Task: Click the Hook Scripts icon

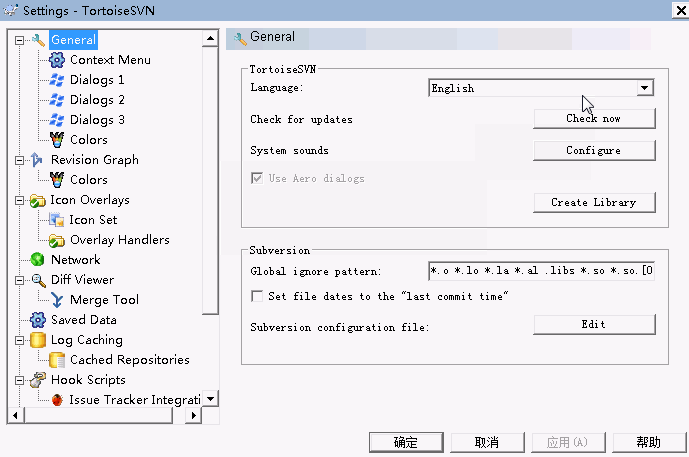Action: tap(38, 380)
